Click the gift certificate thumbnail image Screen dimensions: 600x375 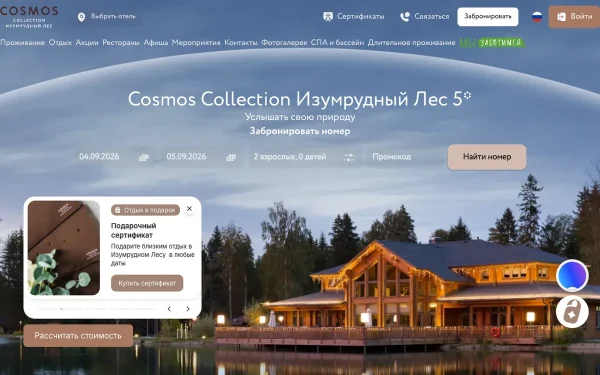64,248
